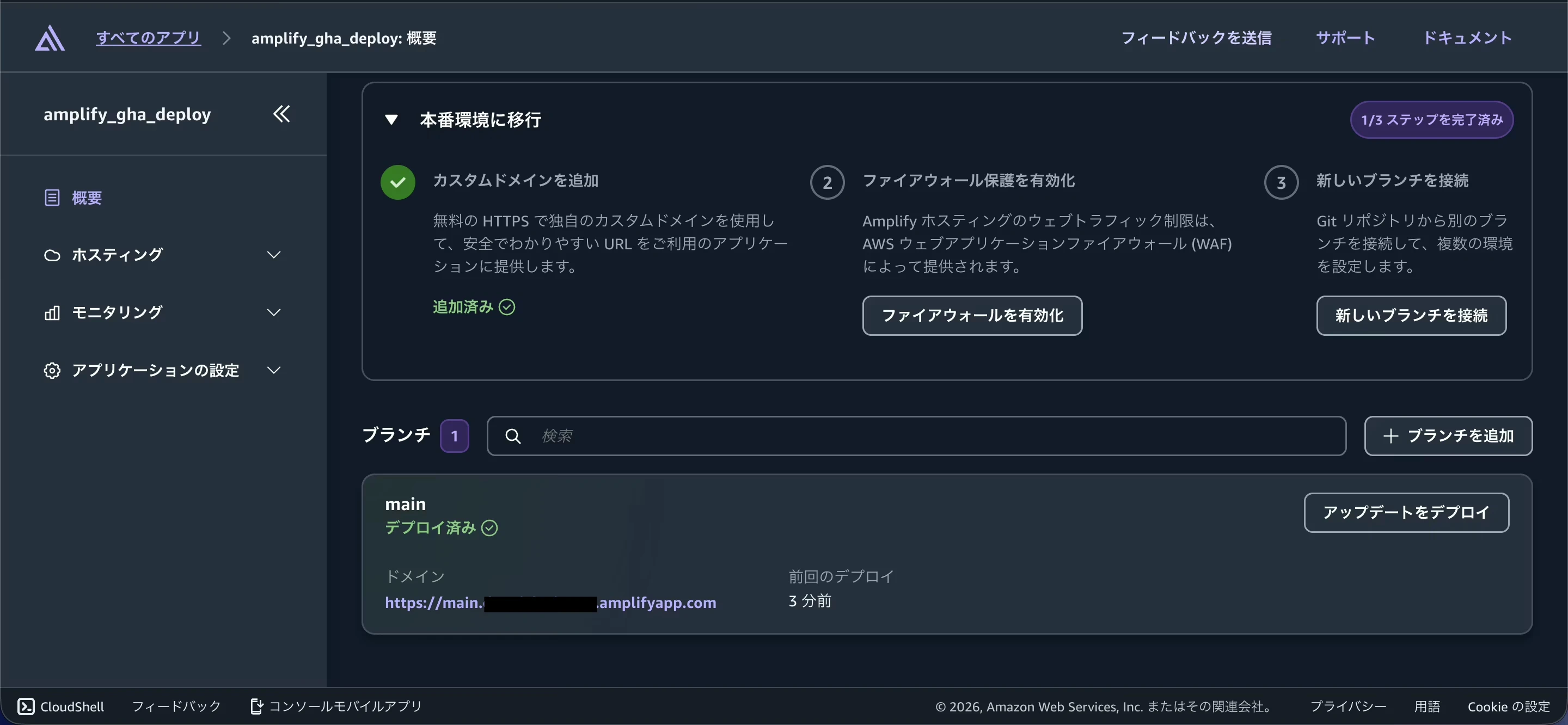1568x725 pixels.
Task: Click the 概要 document icon in sidebar
Action: click(x=52, y=198)
